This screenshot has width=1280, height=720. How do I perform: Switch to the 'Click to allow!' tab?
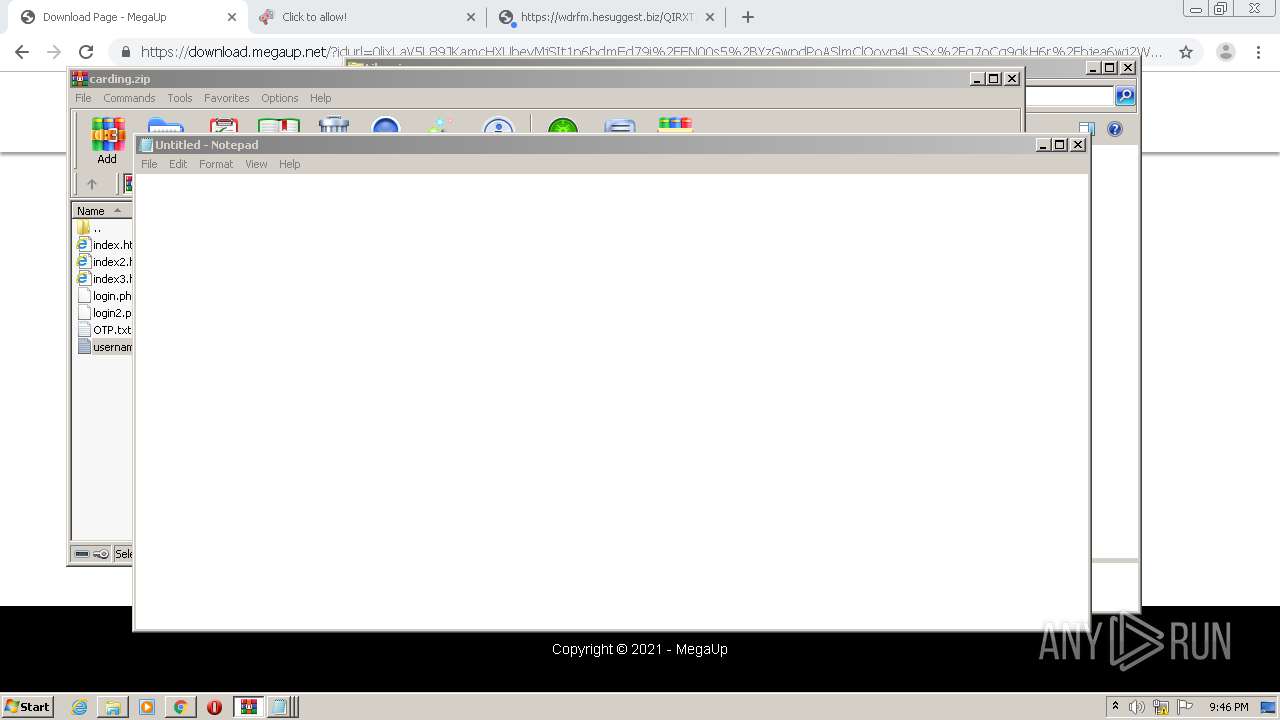(366, 17)
